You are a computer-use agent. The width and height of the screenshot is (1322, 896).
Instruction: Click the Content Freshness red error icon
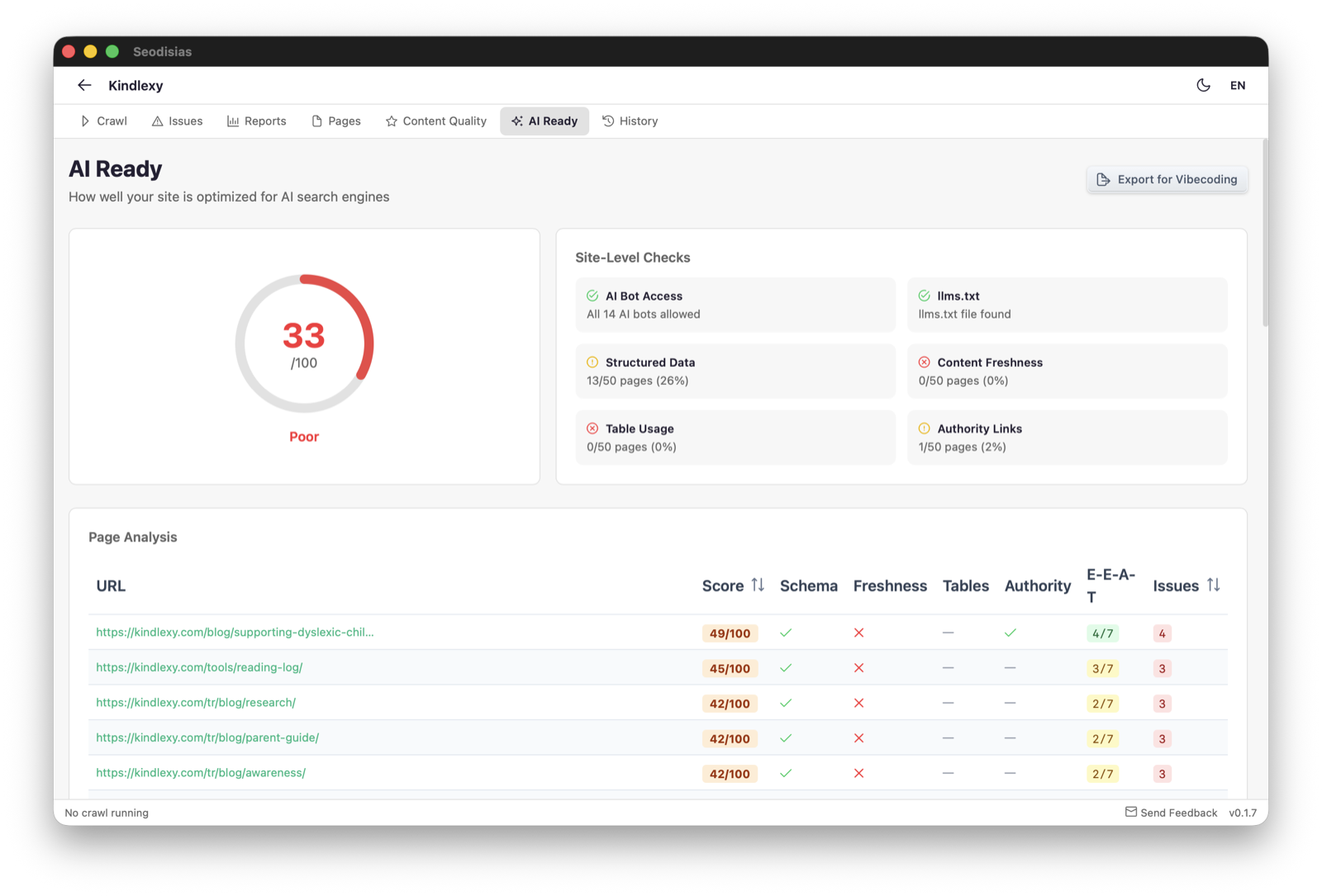click(x=925, y=362)
